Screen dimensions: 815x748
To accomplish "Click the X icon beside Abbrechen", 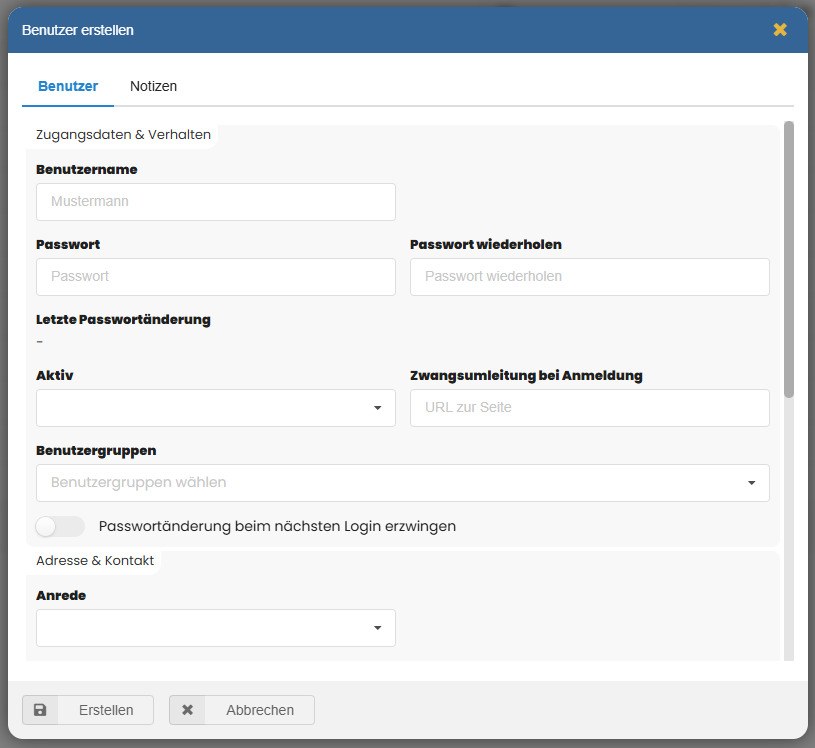I will click(187, 710).
